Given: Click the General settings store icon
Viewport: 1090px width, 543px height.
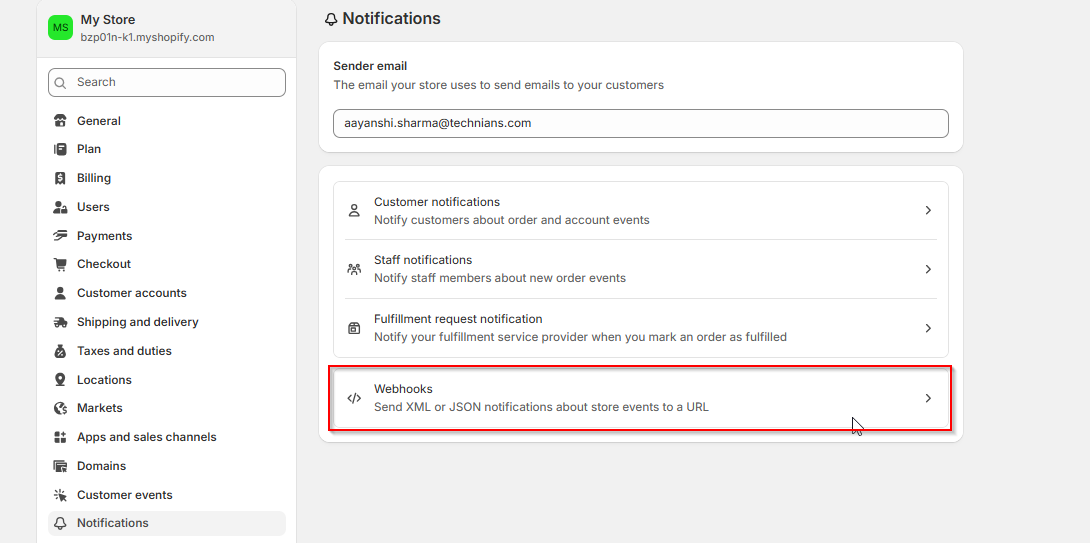Looking at the screenshot, I should (x=60, y=121).
